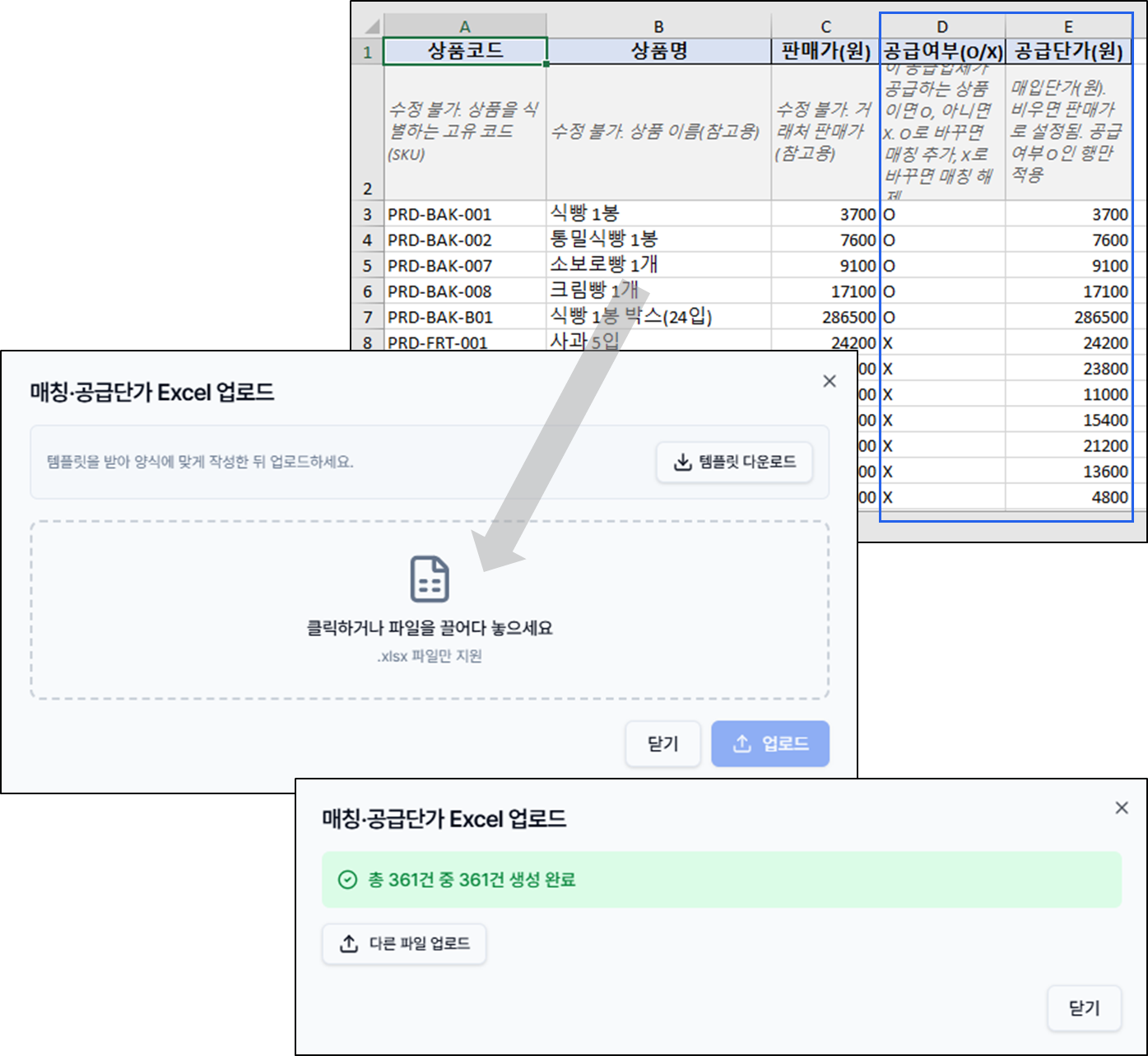
Task: Click the spreadsheet file icon in drop zone
Action: click(430, 579)
